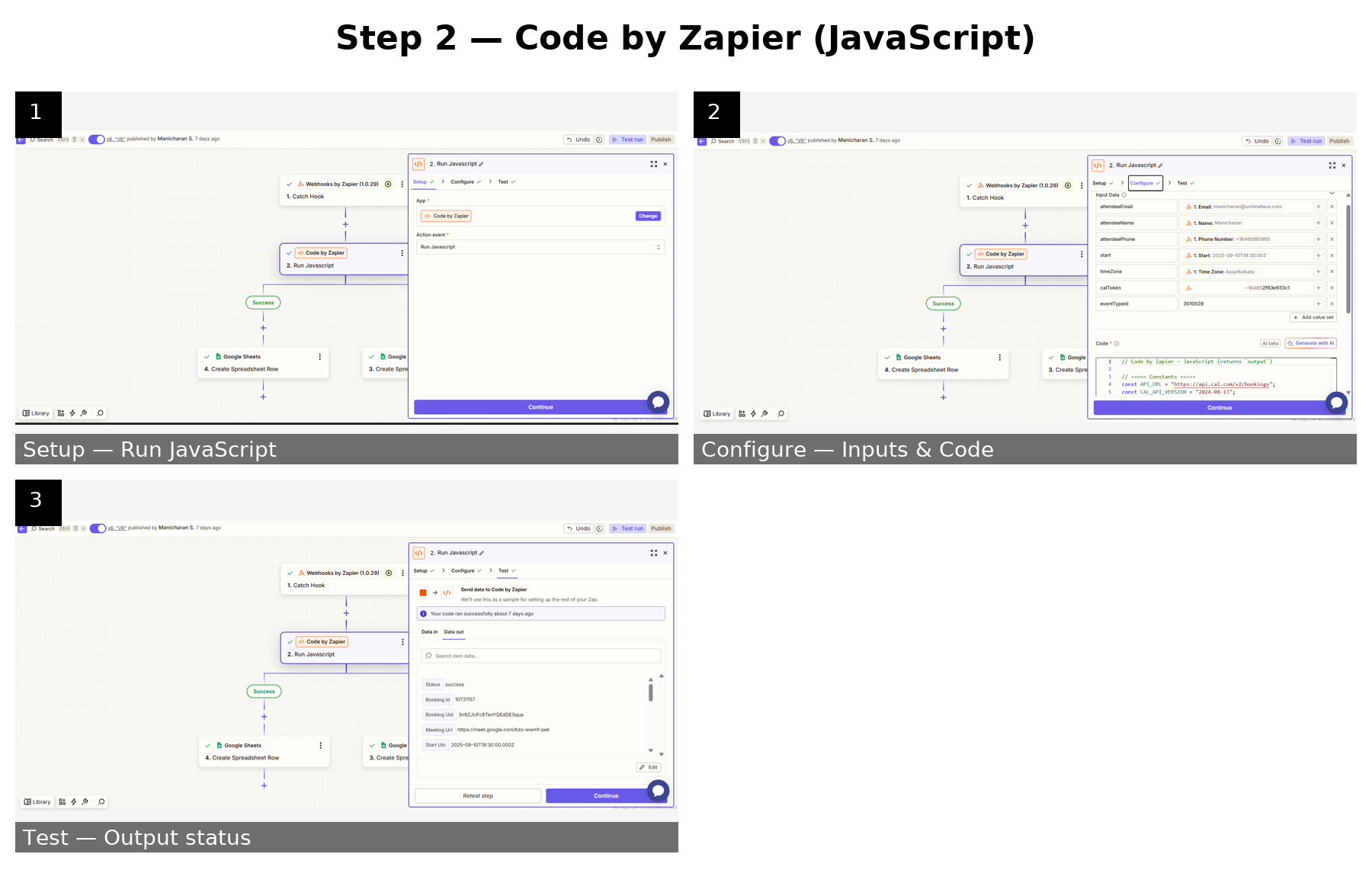In screenshot 2, open Catch Hook step menu dots
The image size is (1372, 883).
(1082, 185)
